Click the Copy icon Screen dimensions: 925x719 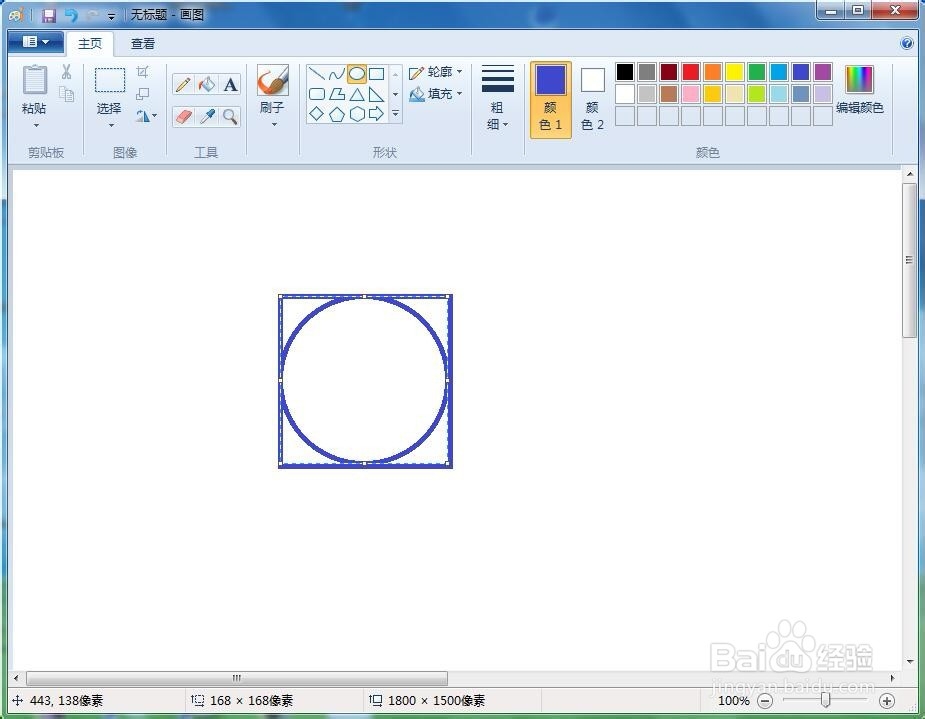point(66,94)
